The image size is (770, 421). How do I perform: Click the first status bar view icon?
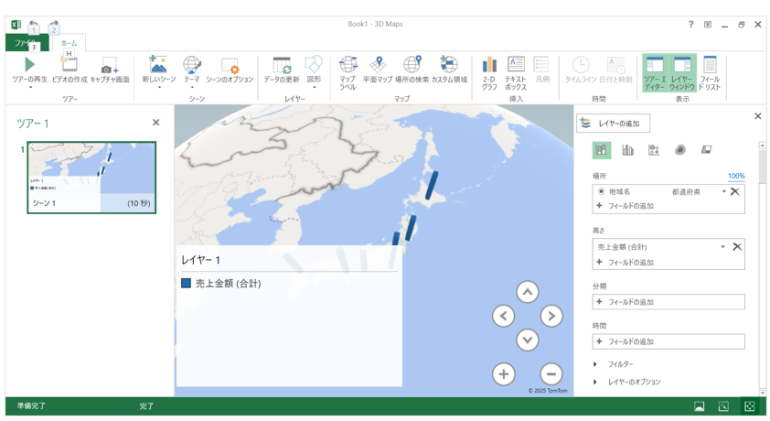click(x=699, y=406)
